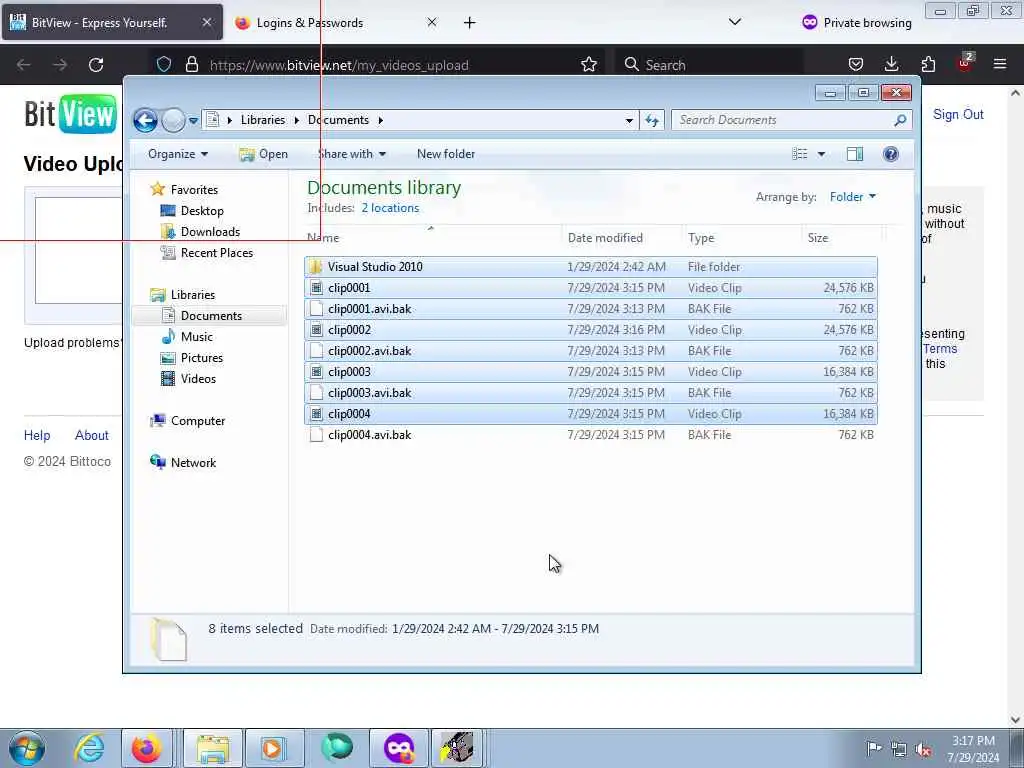The image size is (1024, 768).
Task: Open the Firefox Extensions puzzle icon
Action: click(928, 64)
